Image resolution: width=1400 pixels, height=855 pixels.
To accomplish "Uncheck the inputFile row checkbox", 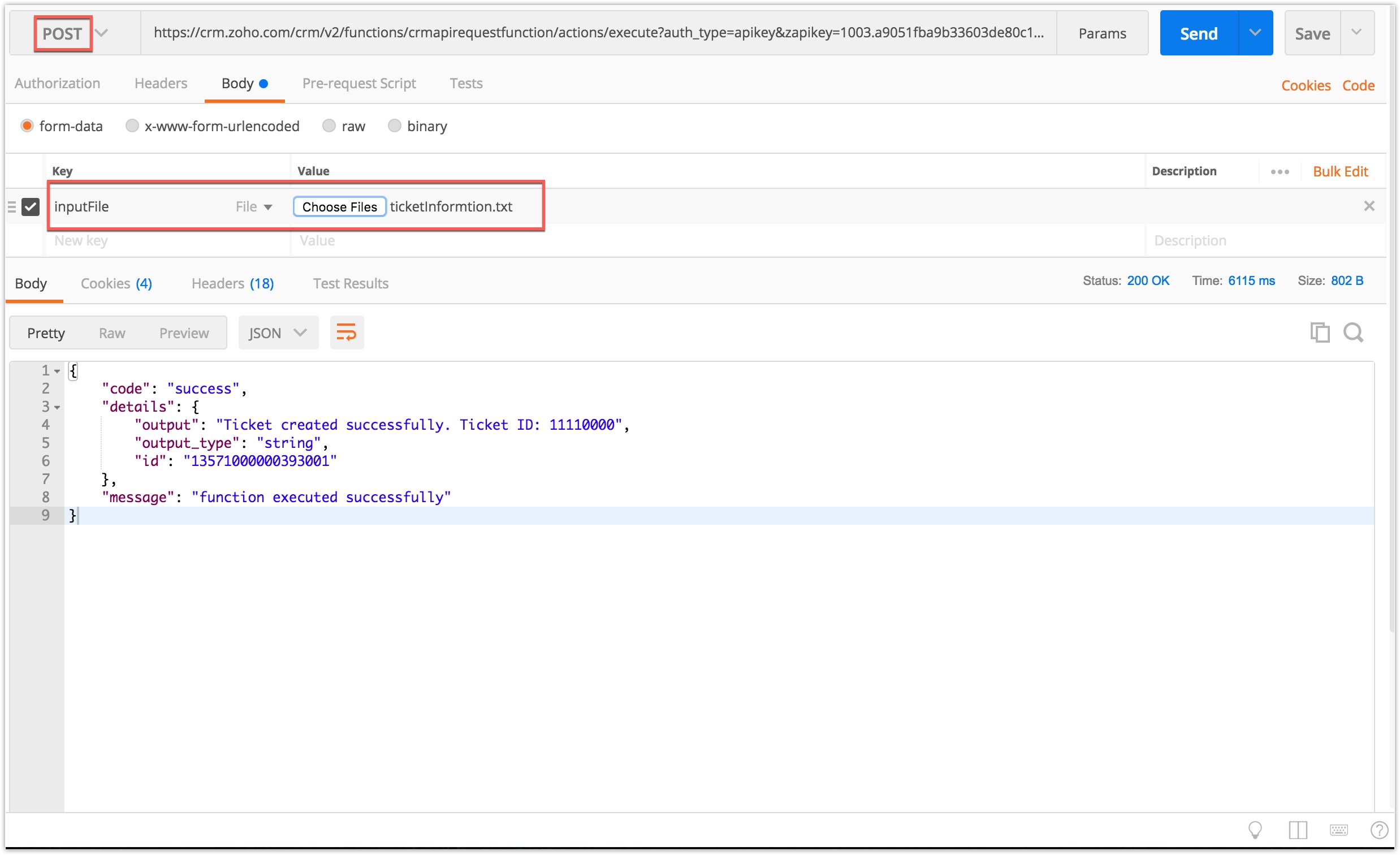I will [31, 207].
